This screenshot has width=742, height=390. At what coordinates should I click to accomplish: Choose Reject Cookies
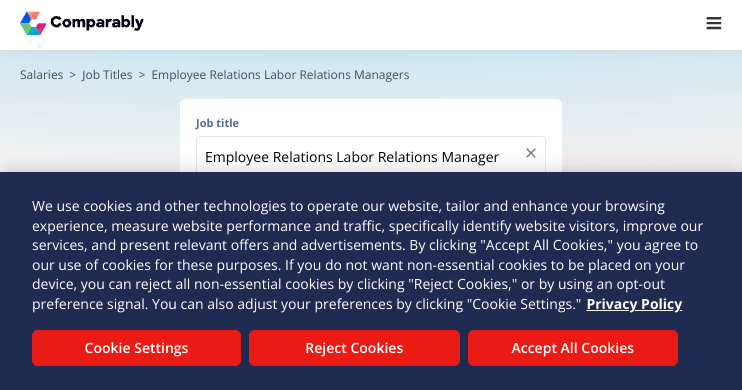(354, 348)
